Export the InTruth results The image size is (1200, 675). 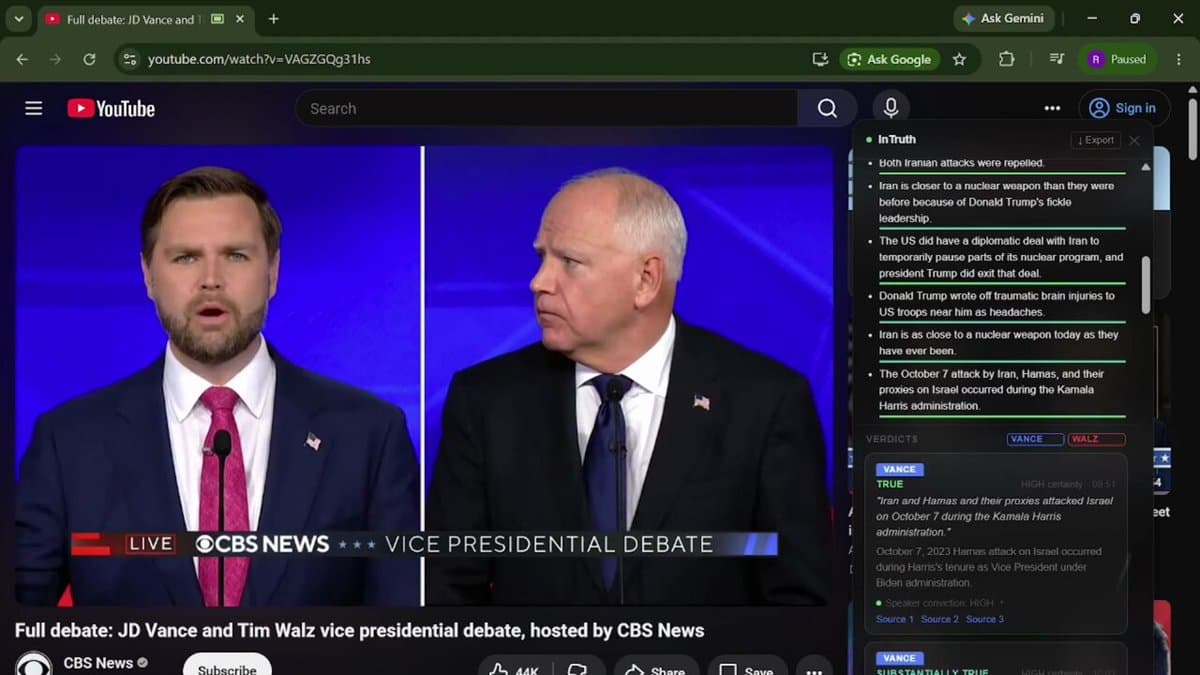pos(1095,140)
